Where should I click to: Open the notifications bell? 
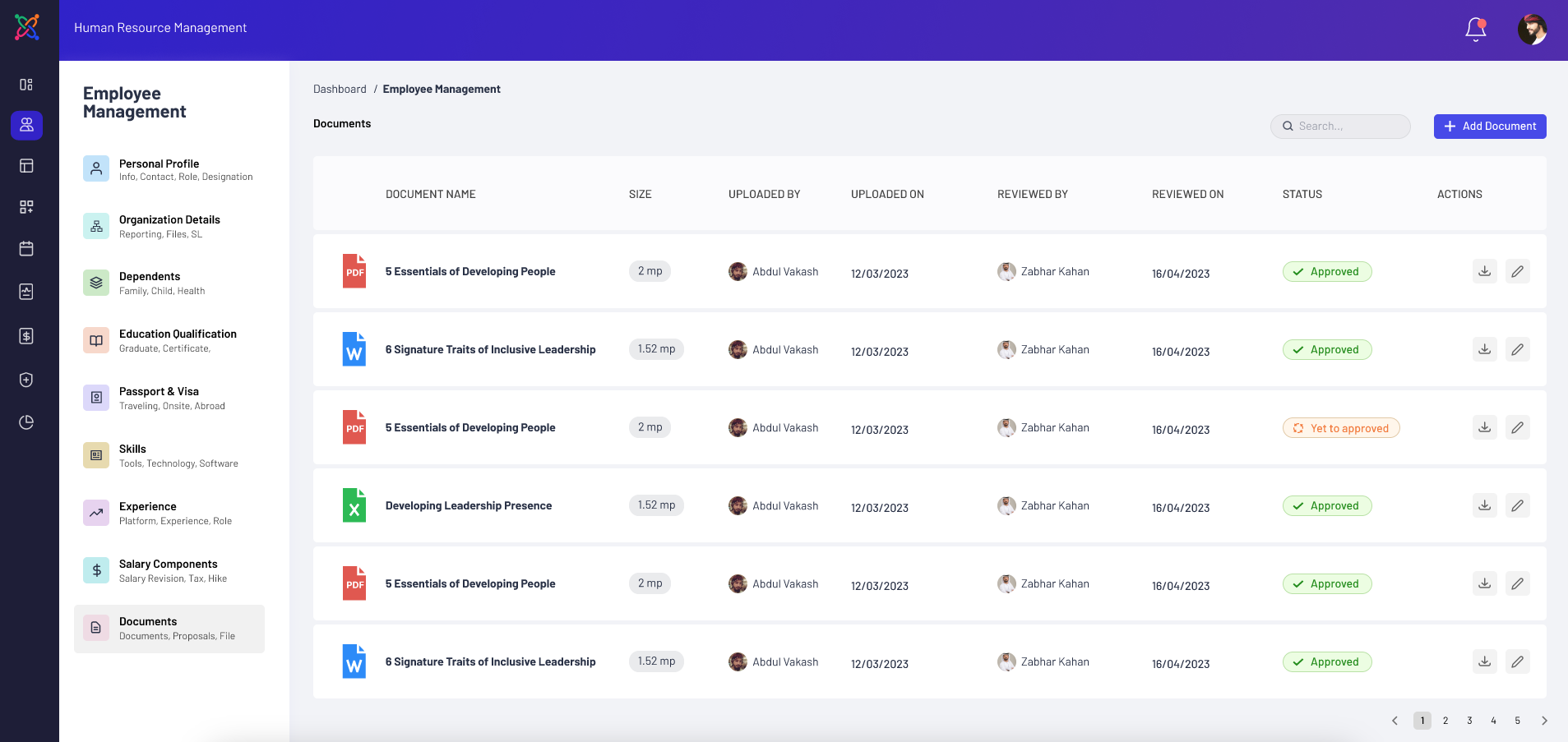tap(1476, 29)
